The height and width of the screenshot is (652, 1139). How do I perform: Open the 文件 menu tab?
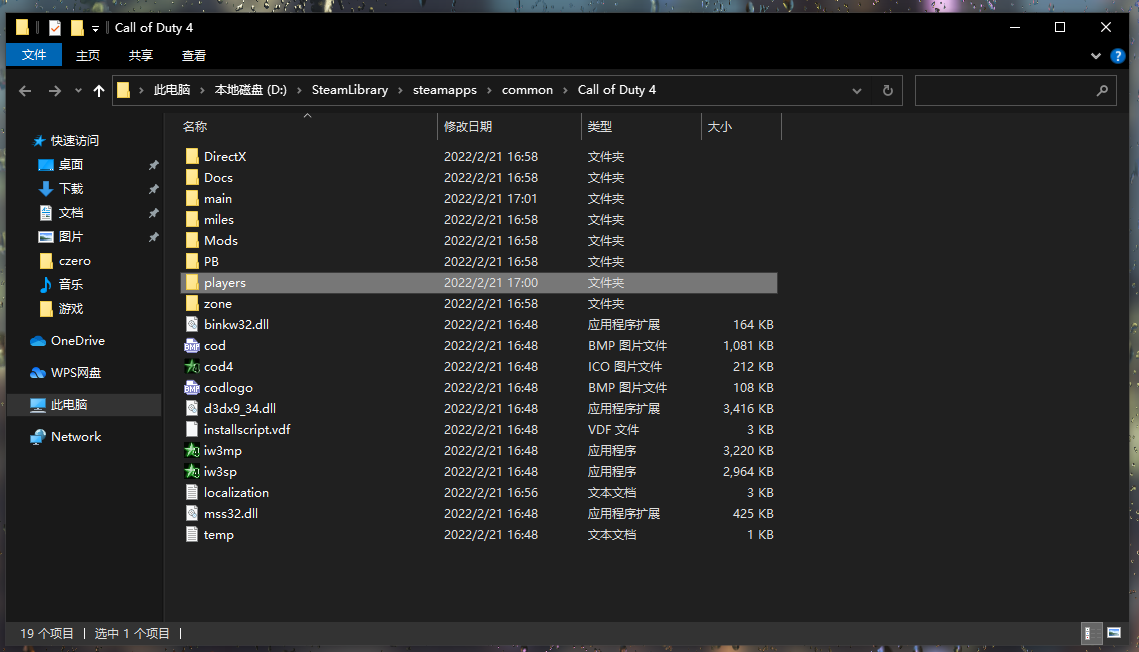pos(33,55)
